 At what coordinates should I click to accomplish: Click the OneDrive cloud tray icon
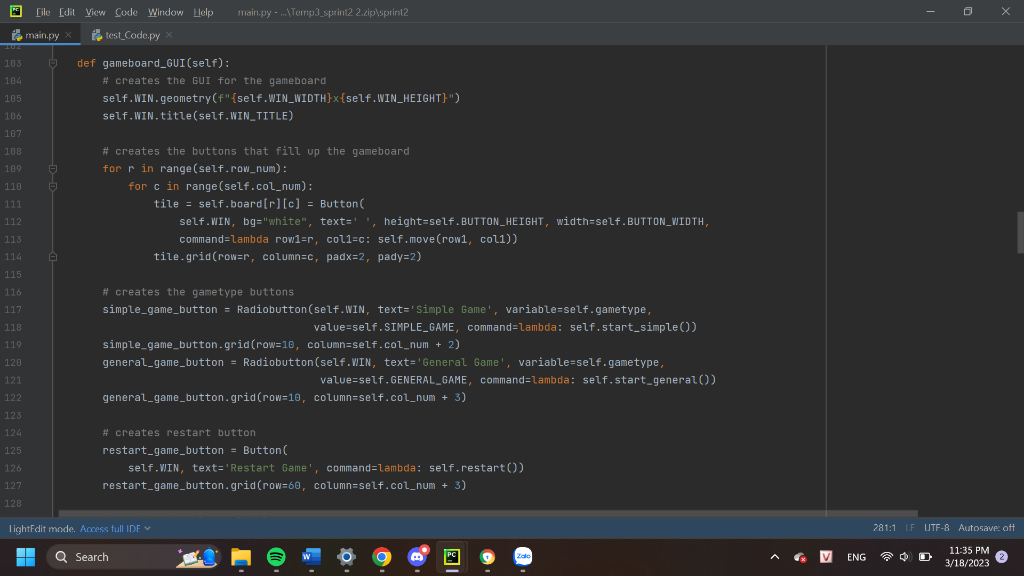pyautogui.click(x=800, y=557)
